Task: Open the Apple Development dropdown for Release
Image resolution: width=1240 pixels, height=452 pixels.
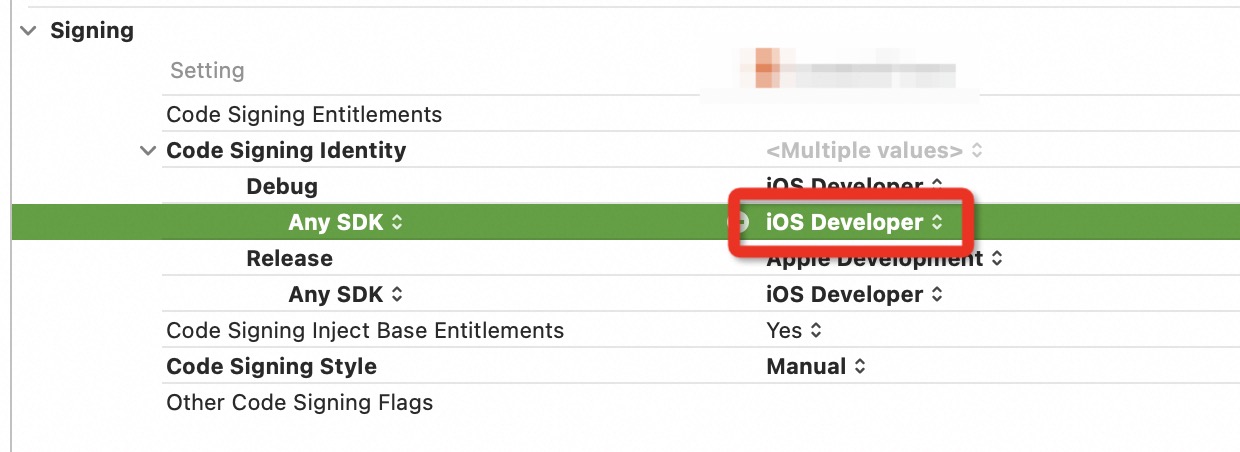Action: coord(883,259)
